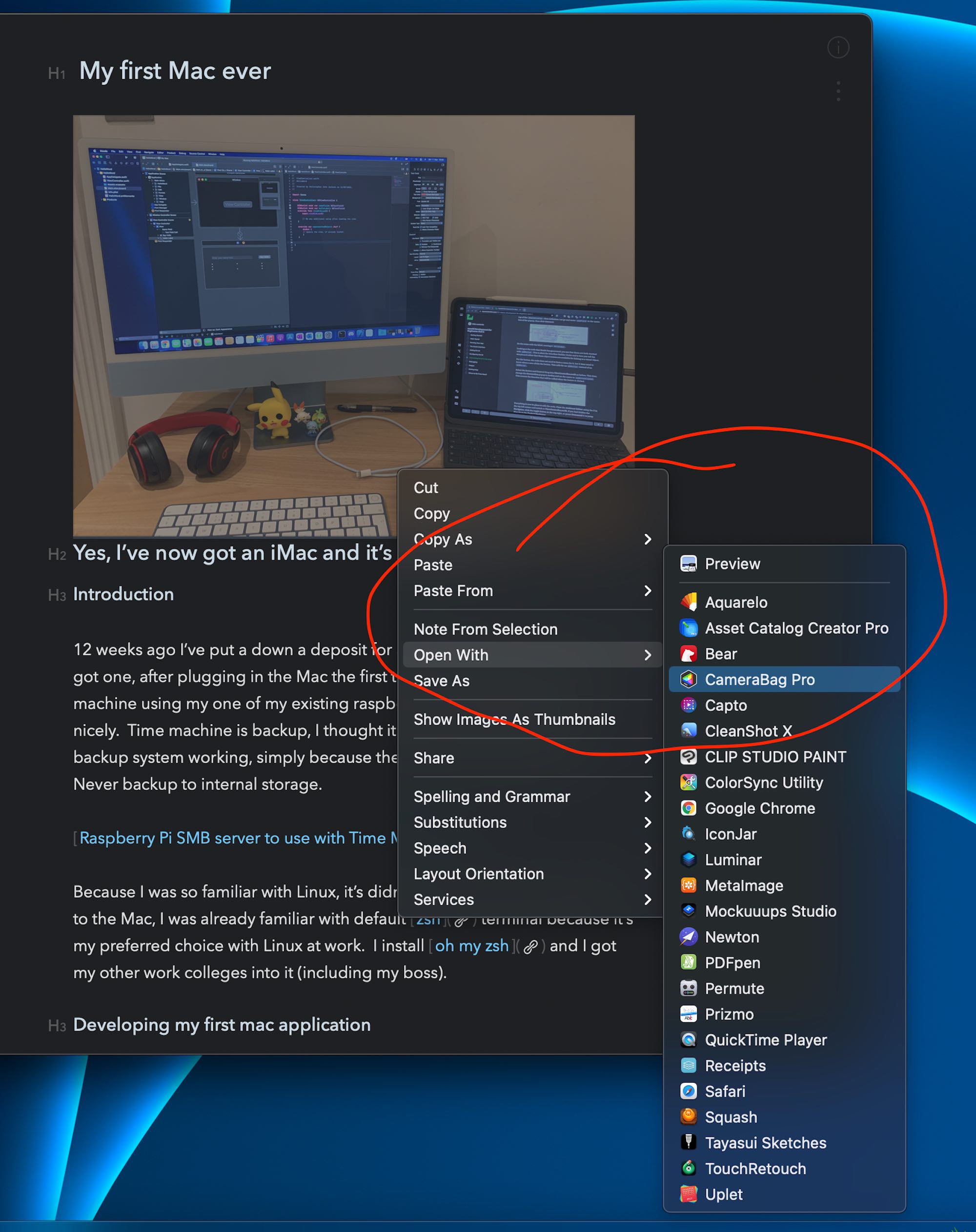The width and height of the screenshot is (976, 1232).
Task: Select the Aquarelo app icon
Action: click(x=689, y=602)
